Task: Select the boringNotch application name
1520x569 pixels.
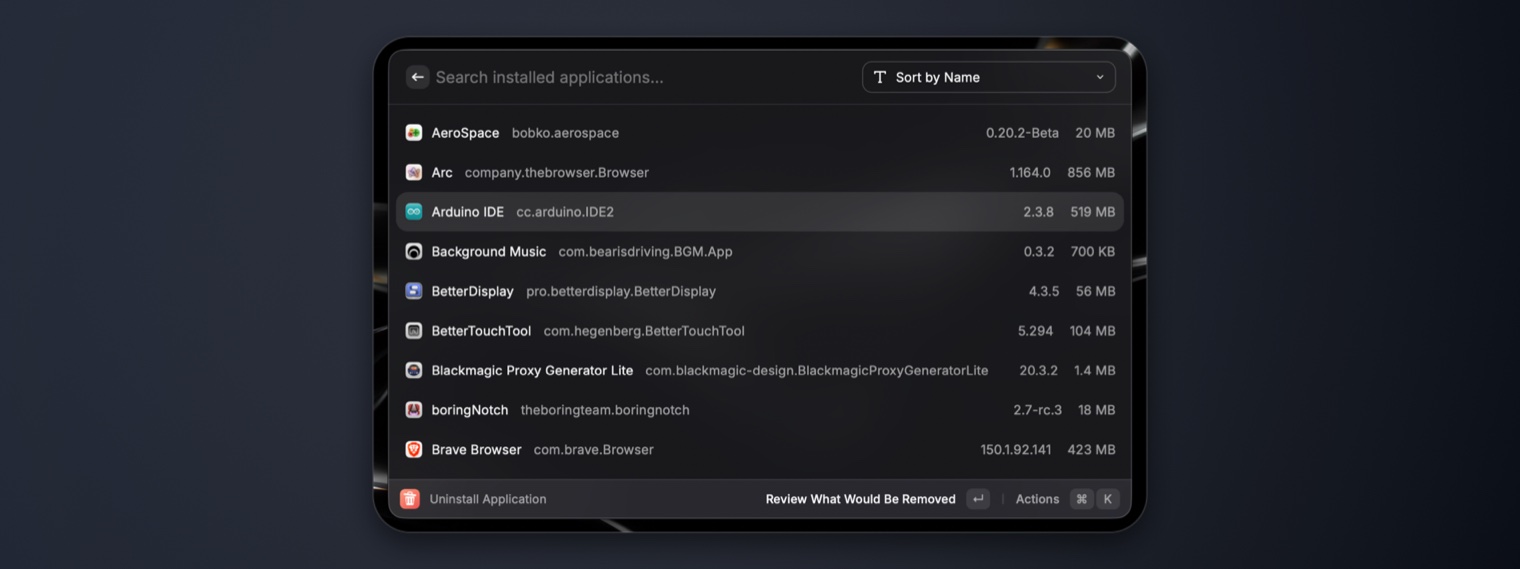Action: tap(470, 410)
